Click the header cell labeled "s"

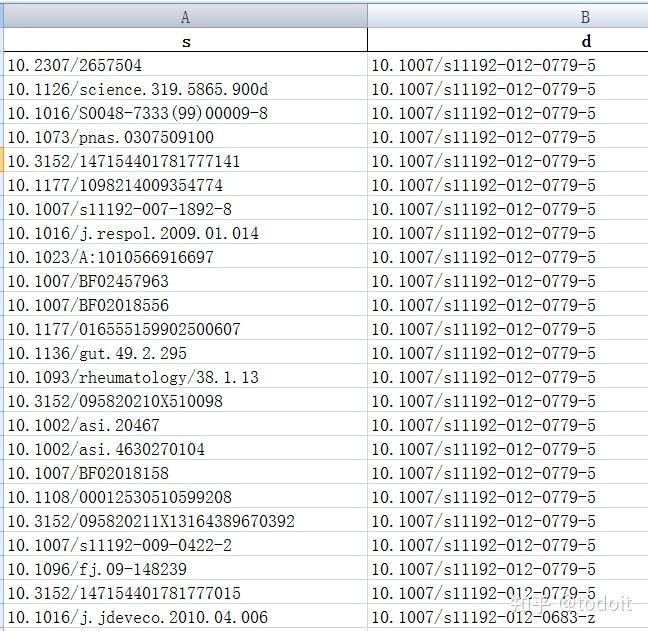tap(185, 40)
